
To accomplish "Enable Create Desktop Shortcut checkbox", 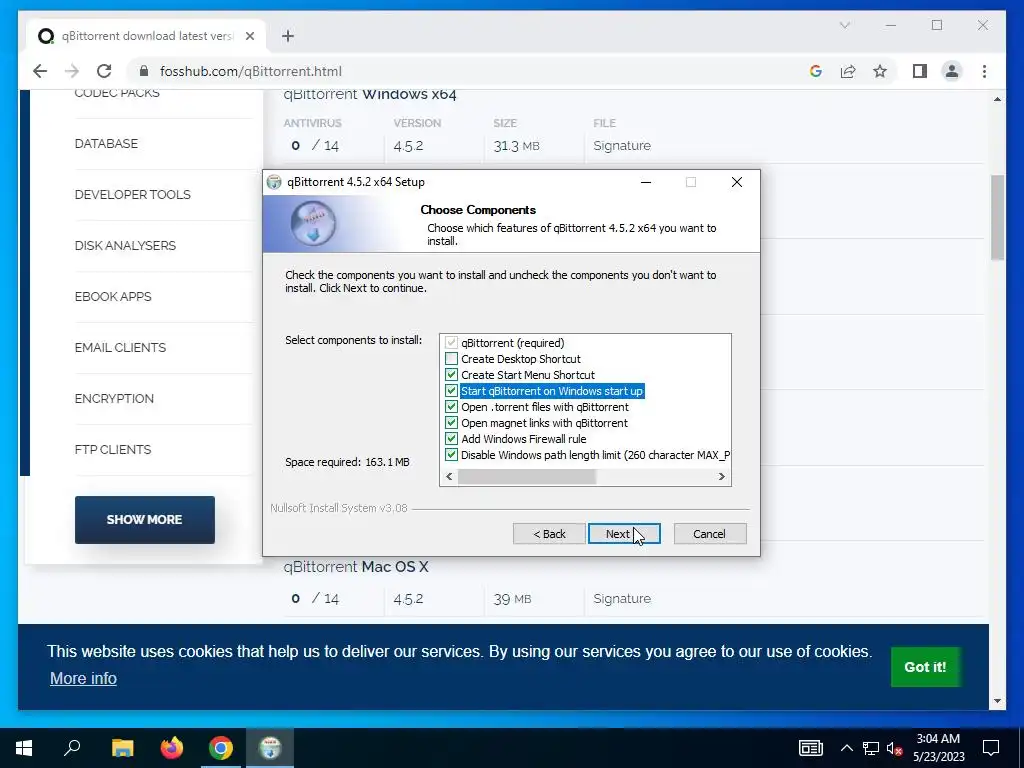I will coord(451,359).
